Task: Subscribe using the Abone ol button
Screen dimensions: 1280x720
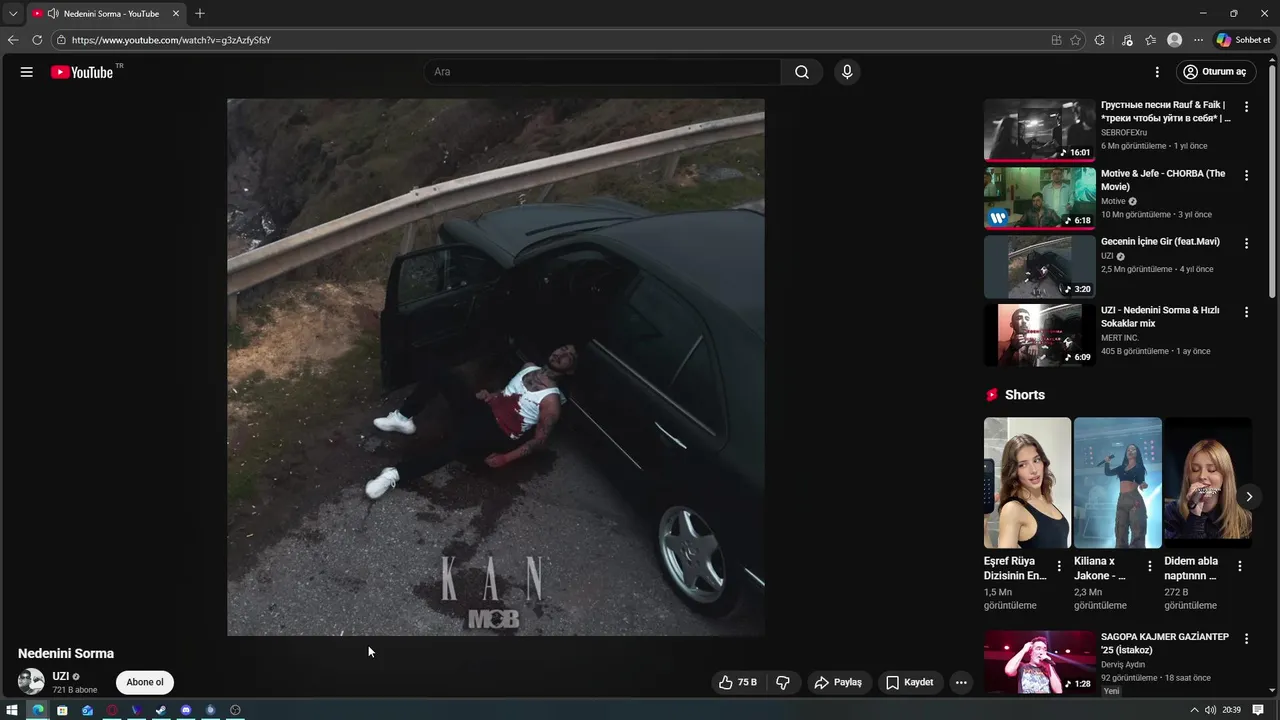Action: pyautogui.click(x=145, y=682)
